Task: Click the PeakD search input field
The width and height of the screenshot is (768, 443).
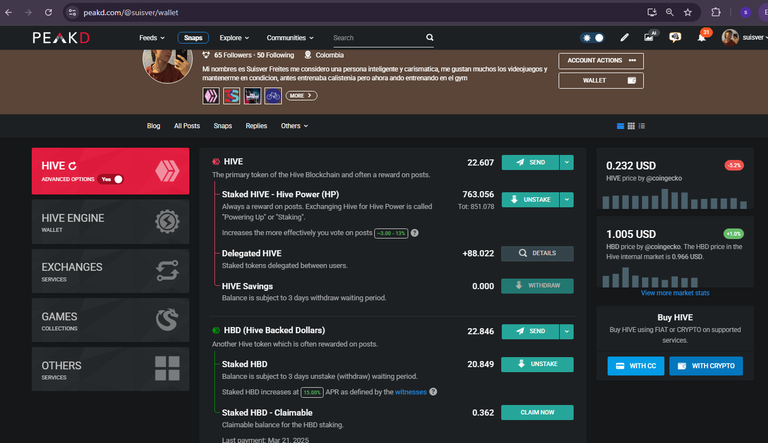Action: click(x=377, y=38)
